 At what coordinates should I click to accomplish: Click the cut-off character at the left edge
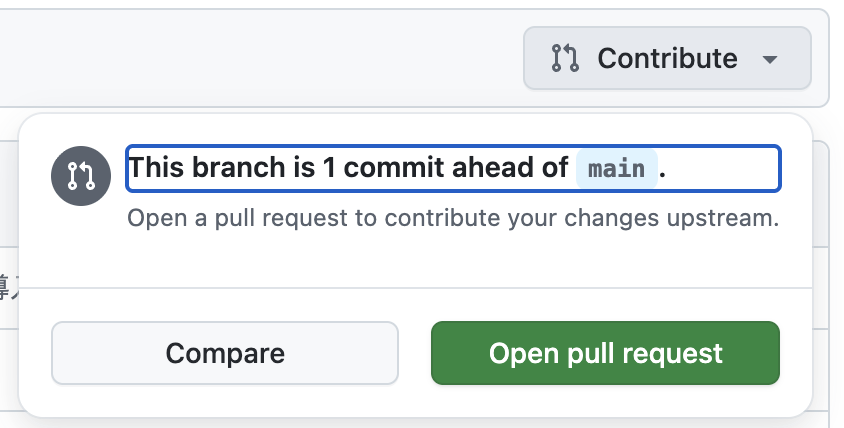7,288
